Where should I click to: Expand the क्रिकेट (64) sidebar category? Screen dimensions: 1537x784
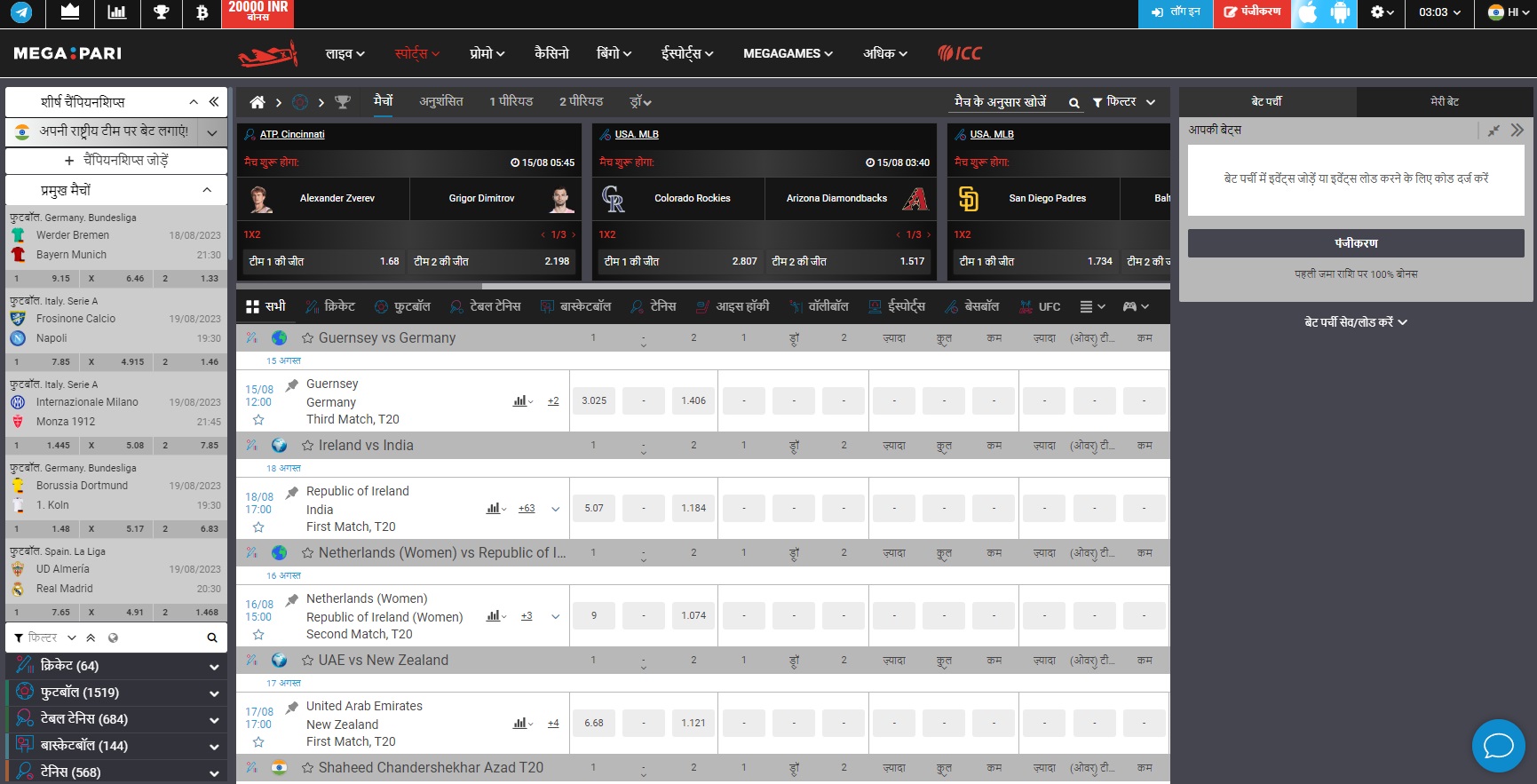click(116, 666)
